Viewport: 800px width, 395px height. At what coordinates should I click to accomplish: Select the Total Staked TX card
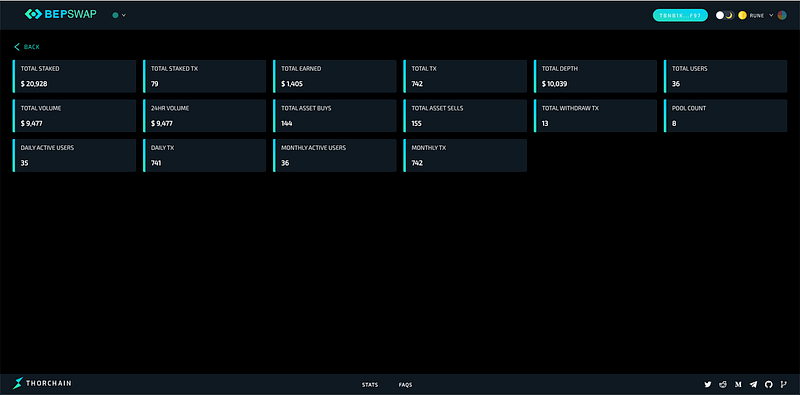[205, 76]
